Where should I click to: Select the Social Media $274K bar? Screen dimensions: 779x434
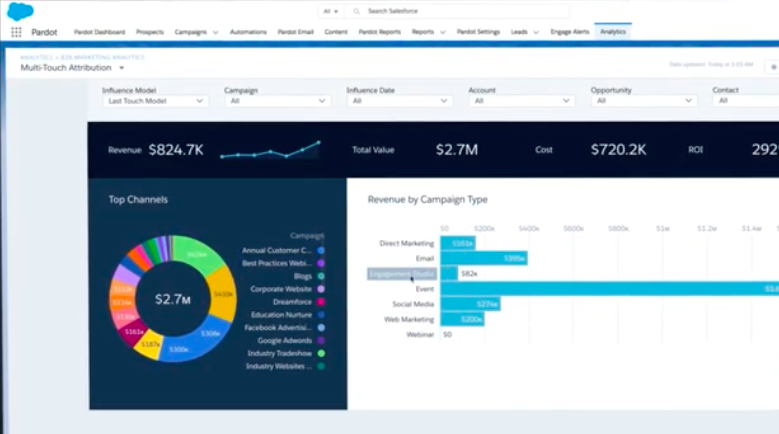(x=470, y=304)
